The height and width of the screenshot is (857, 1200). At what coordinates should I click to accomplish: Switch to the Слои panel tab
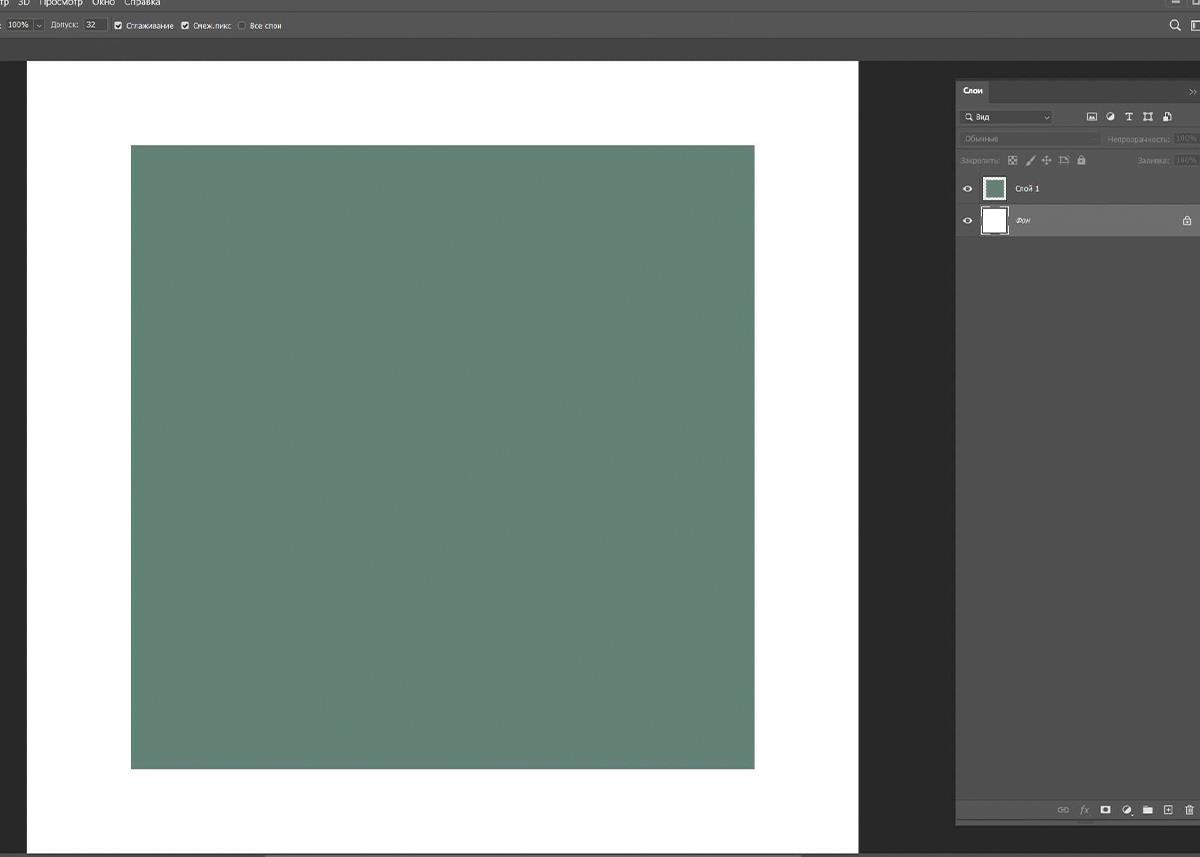pos(973,91)
